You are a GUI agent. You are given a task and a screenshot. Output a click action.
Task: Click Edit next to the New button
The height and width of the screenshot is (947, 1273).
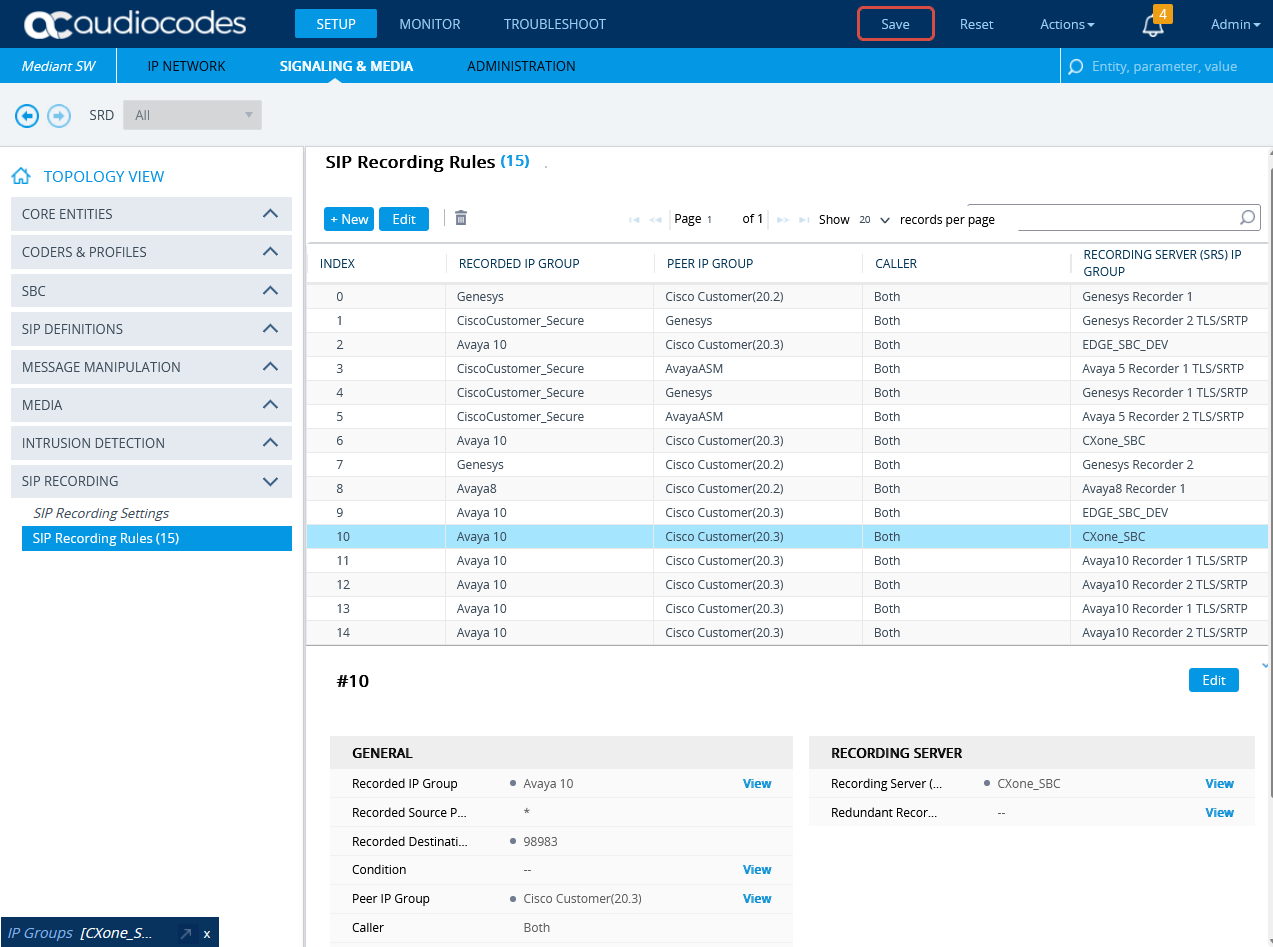tap(404, 219)
